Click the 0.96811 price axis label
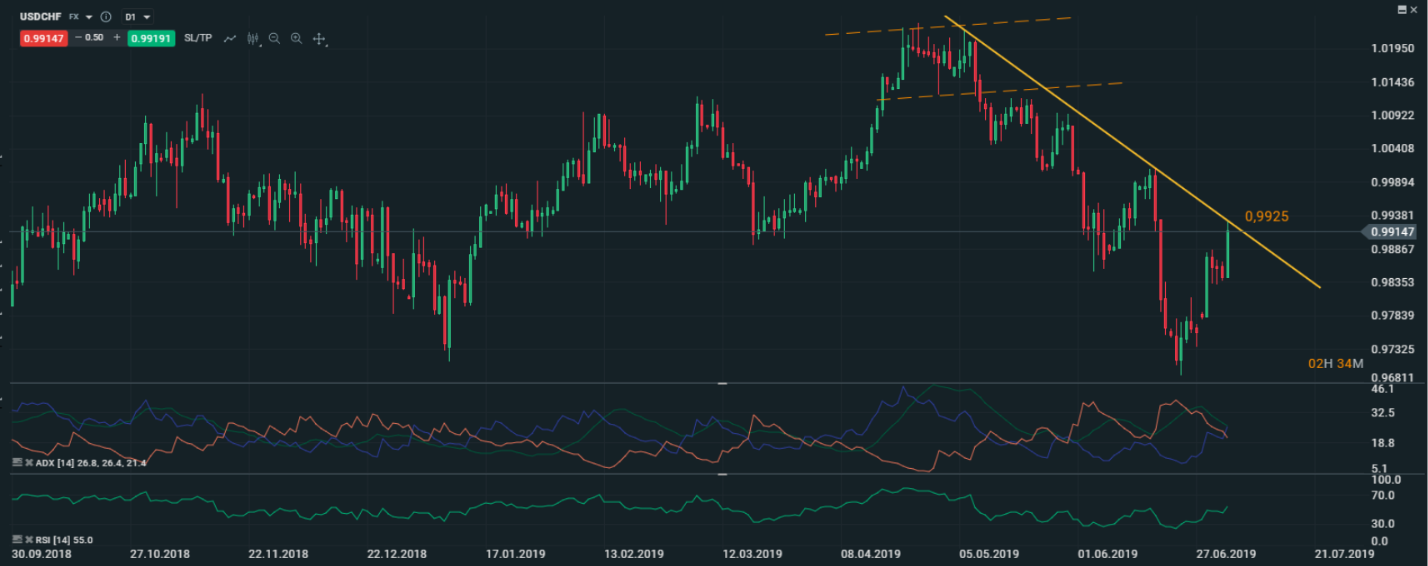The image size is (1428, 566). tap(1393, 378)
